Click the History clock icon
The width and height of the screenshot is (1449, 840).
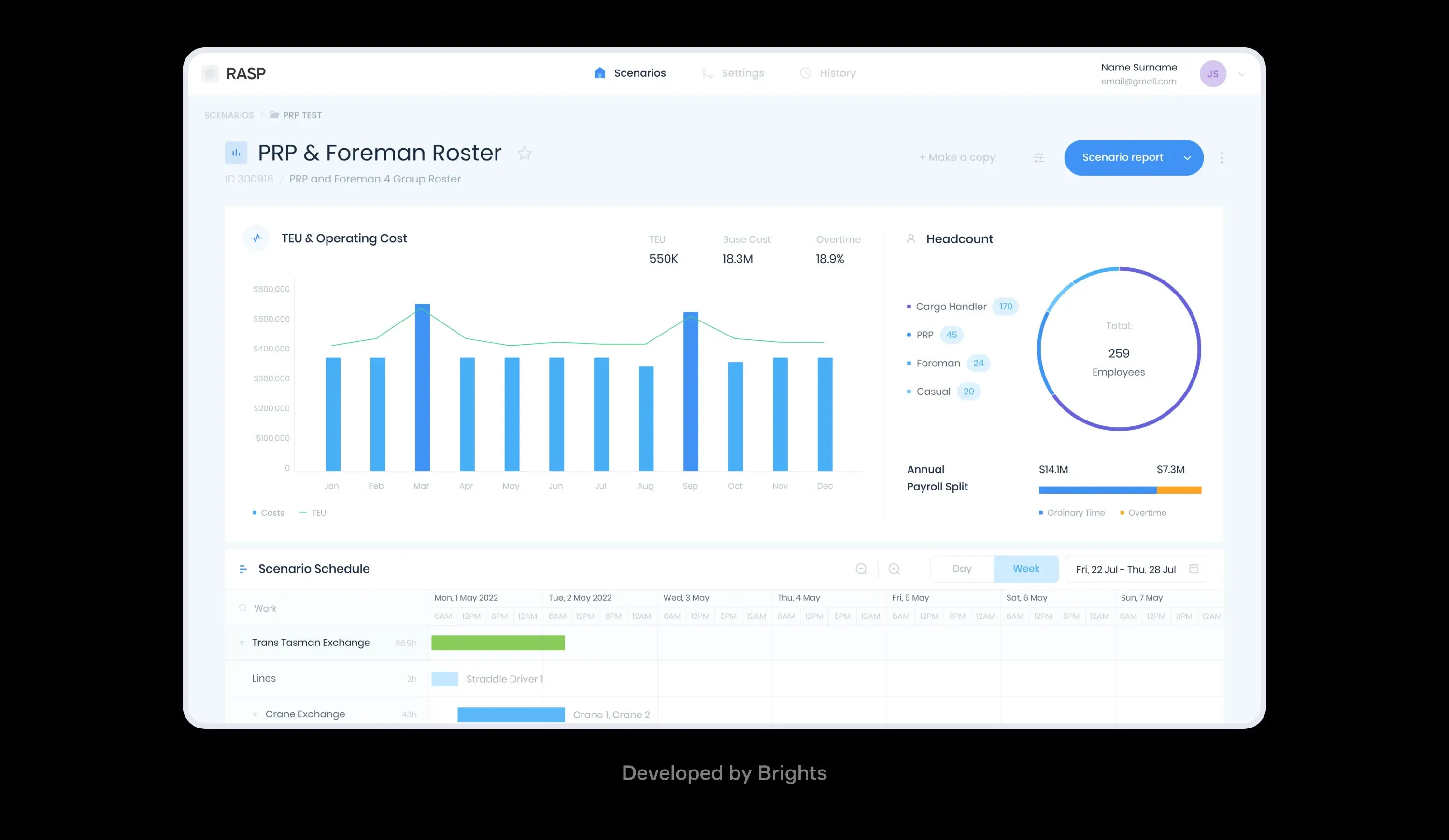click(806, 73)
